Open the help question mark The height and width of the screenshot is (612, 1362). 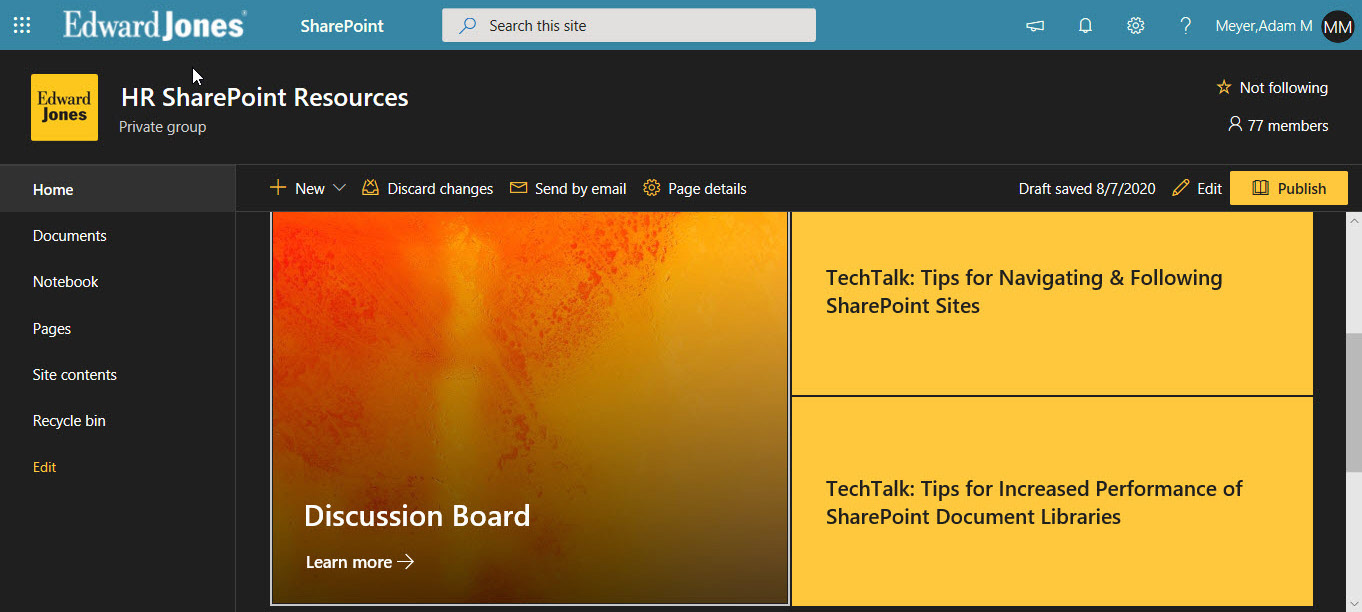(x=1185, y=26)
